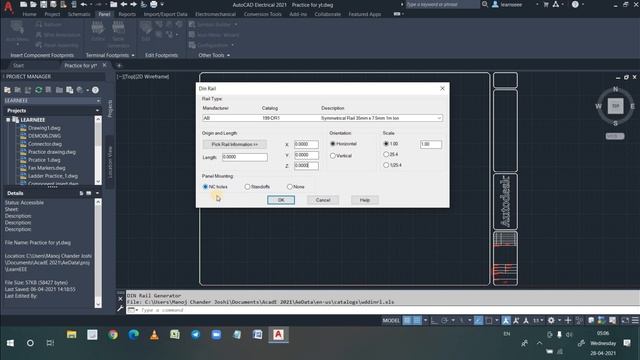This screenshot has height=360, width=640.
Task: Open the Import/Export Data ribbon tab
Action: tap(165, 14)
